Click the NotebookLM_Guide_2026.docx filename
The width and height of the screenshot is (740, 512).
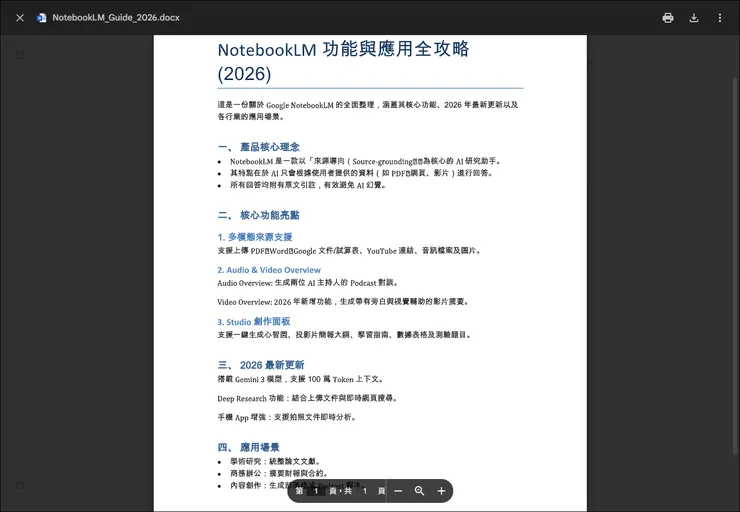click(x=116, y=18)
